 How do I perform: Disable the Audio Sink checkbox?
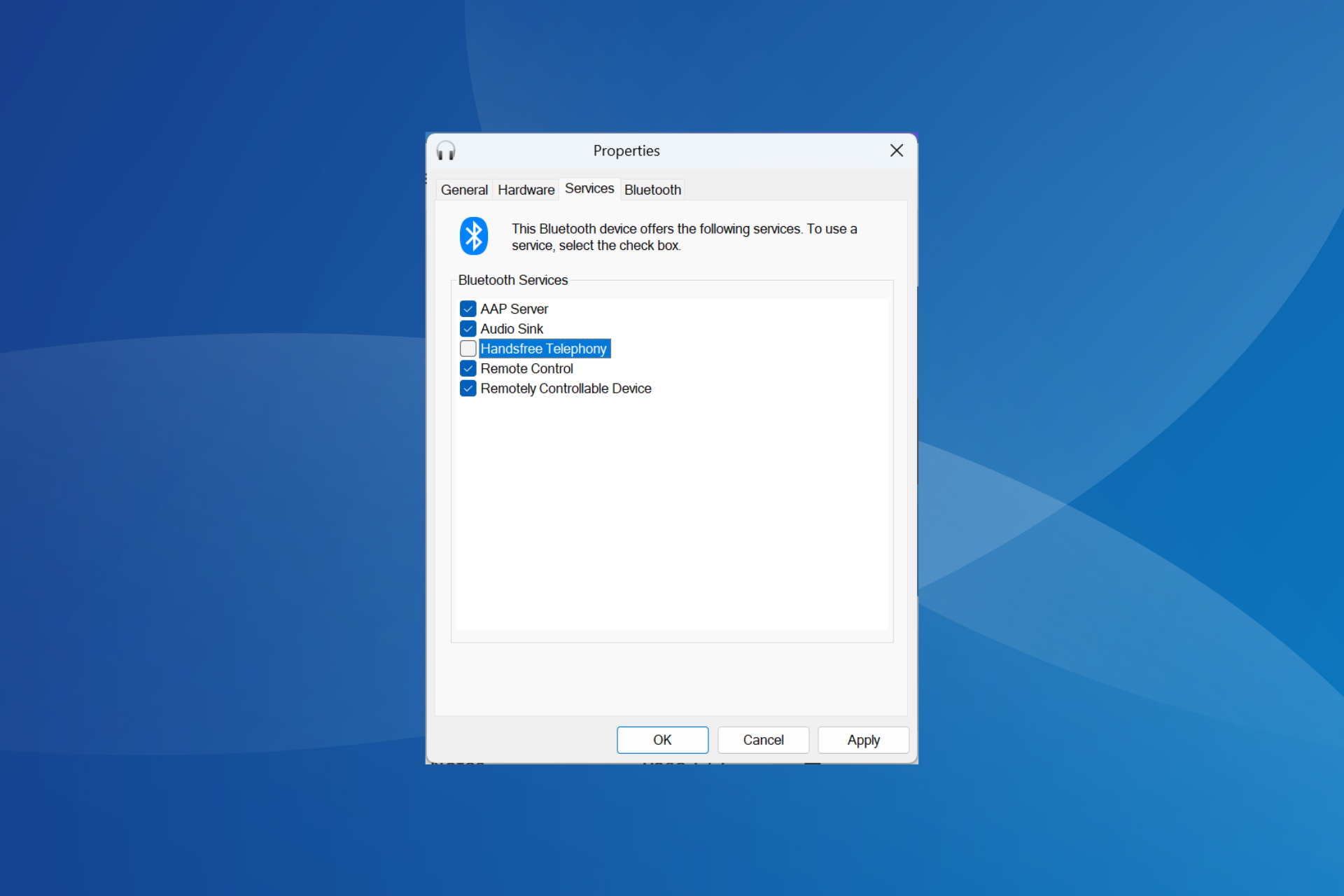point(467,328)
